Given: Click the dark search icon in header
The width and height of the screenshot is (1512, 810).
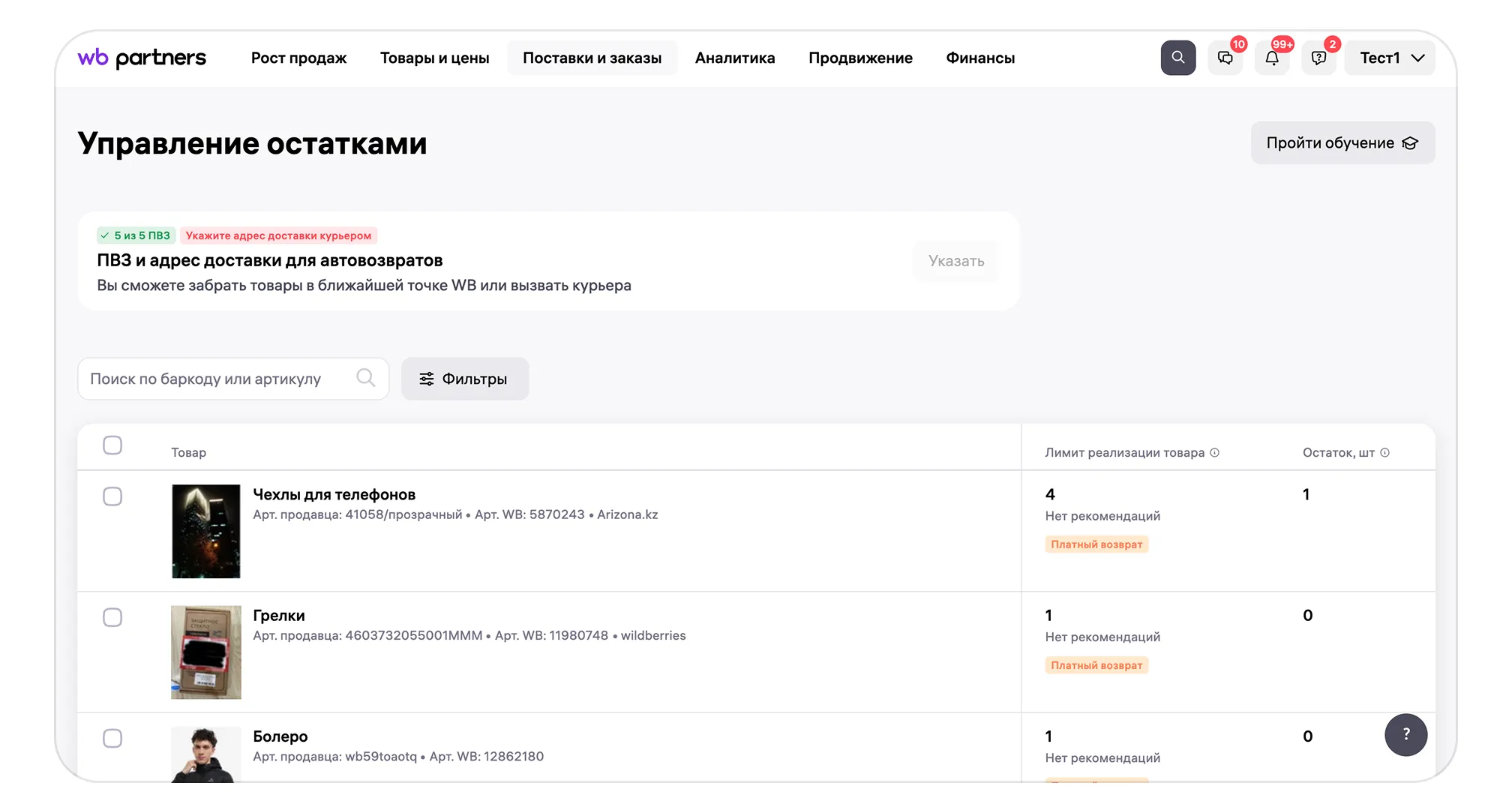Looking at the screenshot, I should 1177,58.
